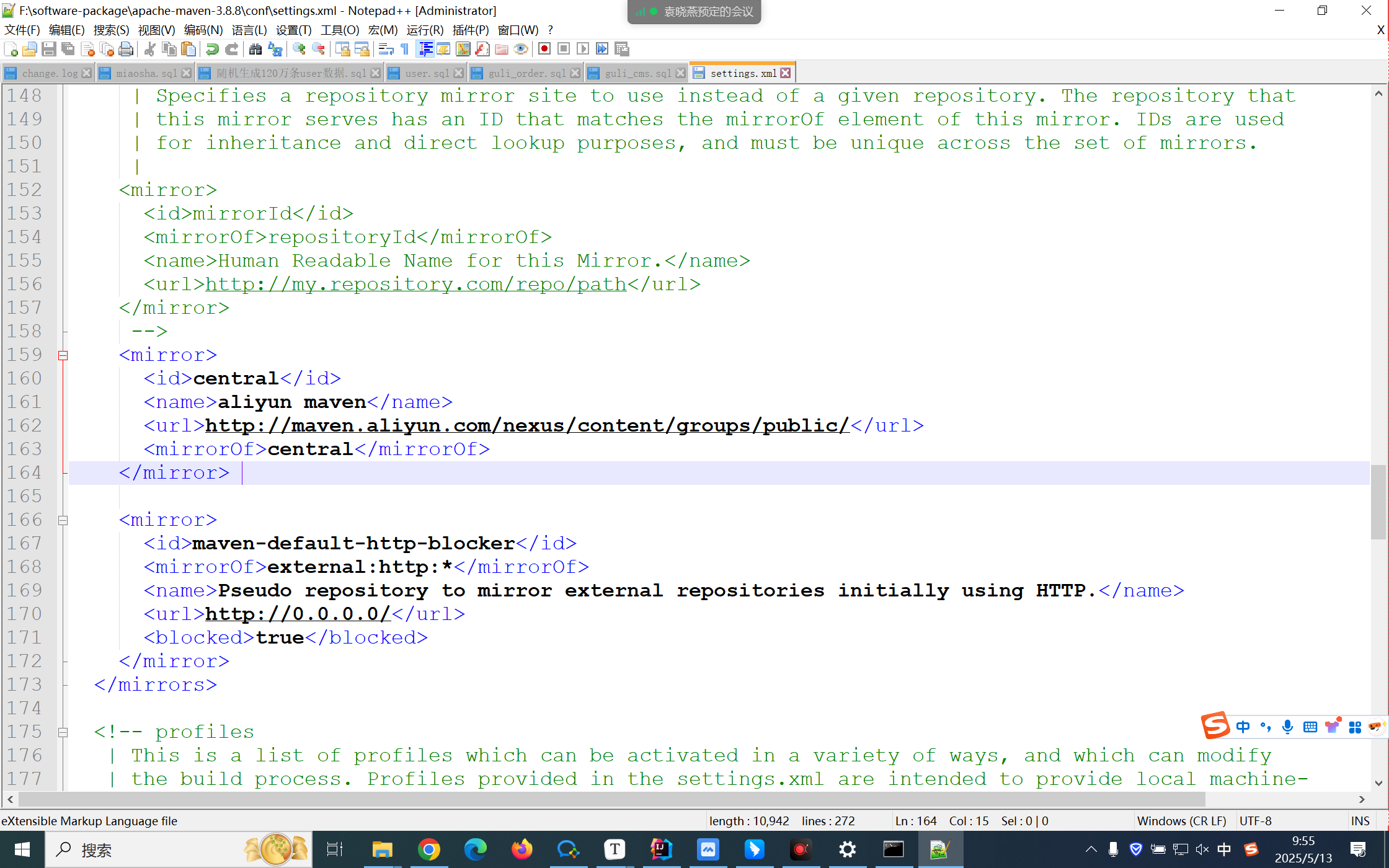This screenshot has width=1389, height=868.
Task: Switch to the user.sql tab
Action: tap(427, 73)
